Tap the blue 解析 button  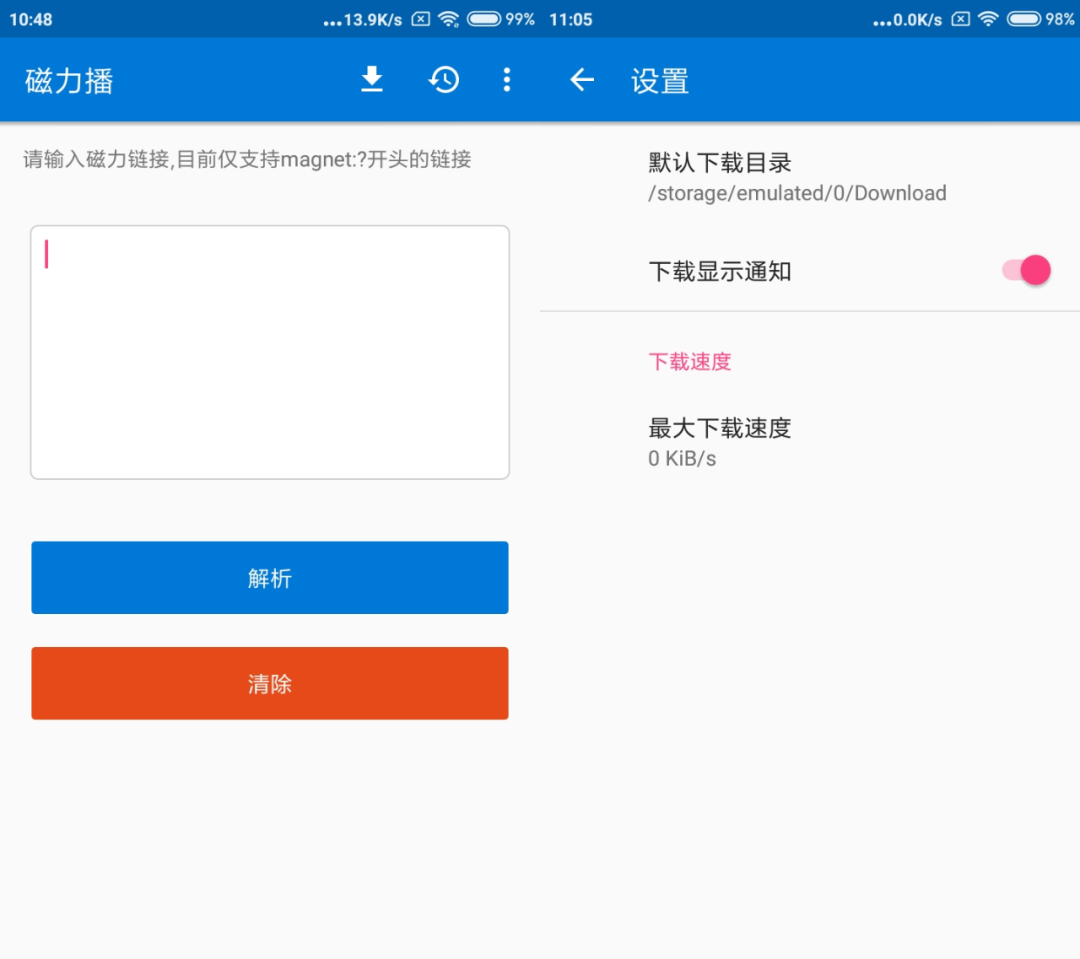pos(270,577)
